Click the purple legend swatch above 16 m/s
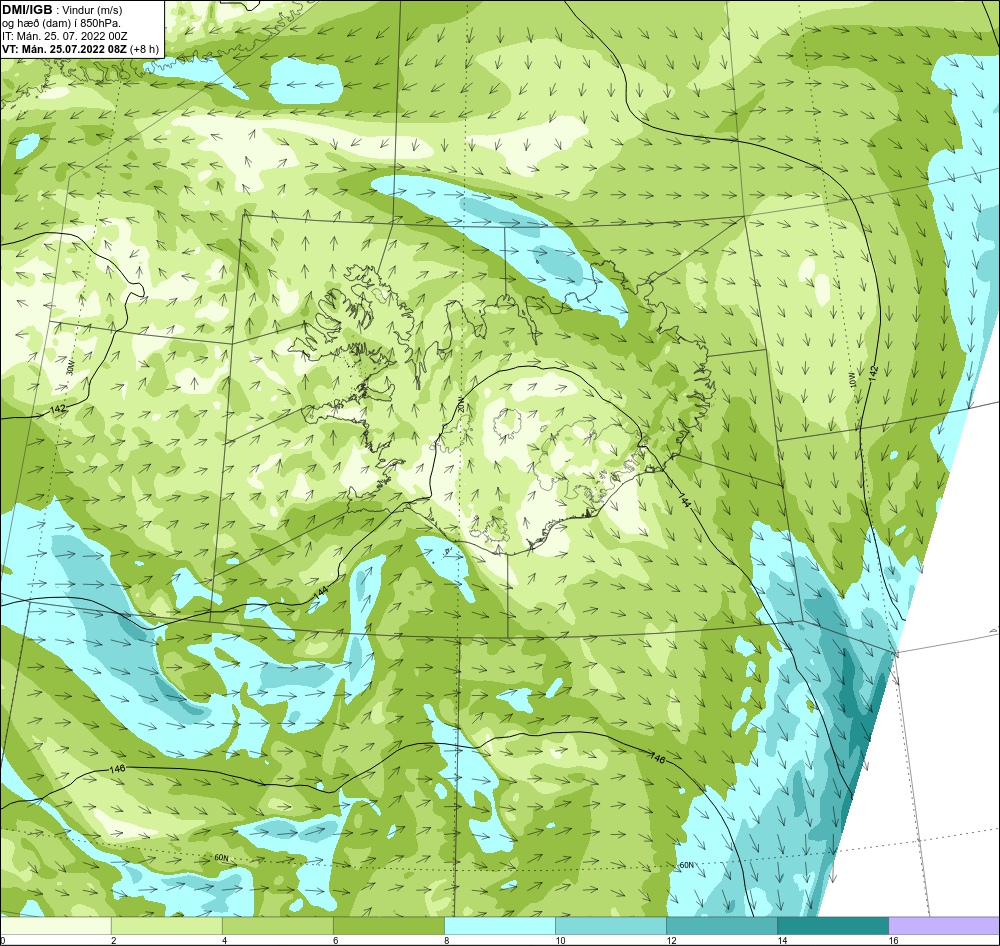 point(944,926)
